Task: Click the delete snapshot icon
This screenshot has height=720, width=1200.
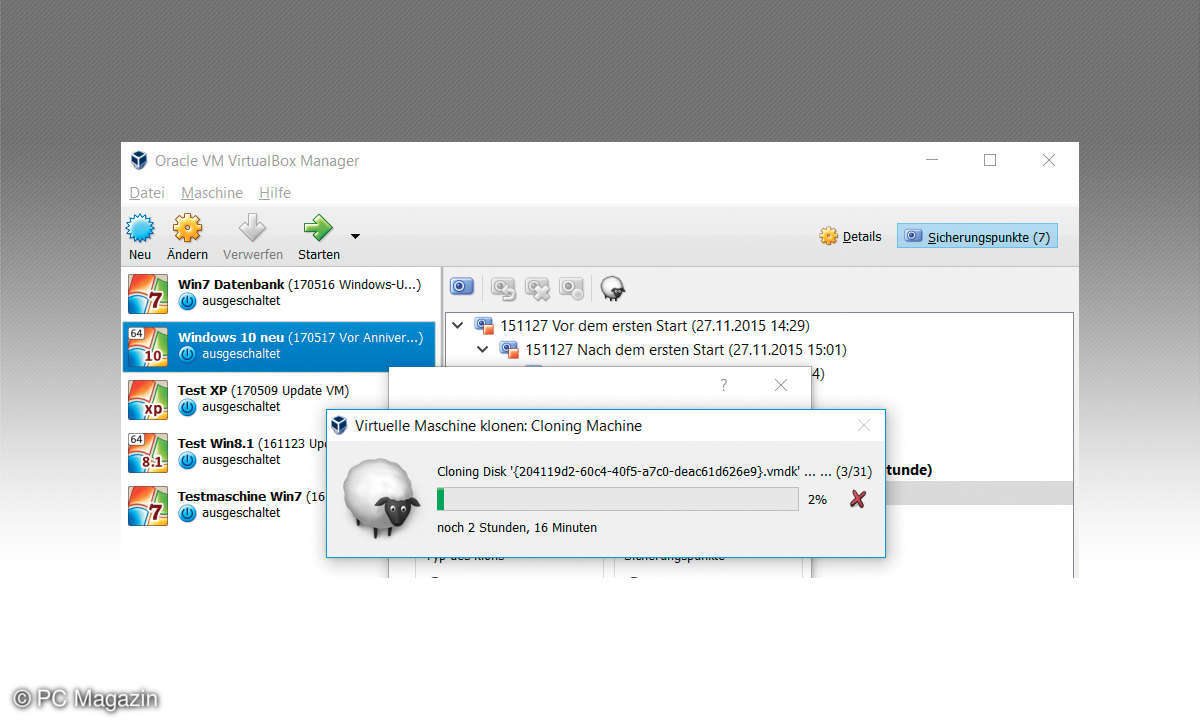Action: click(538, 289)
